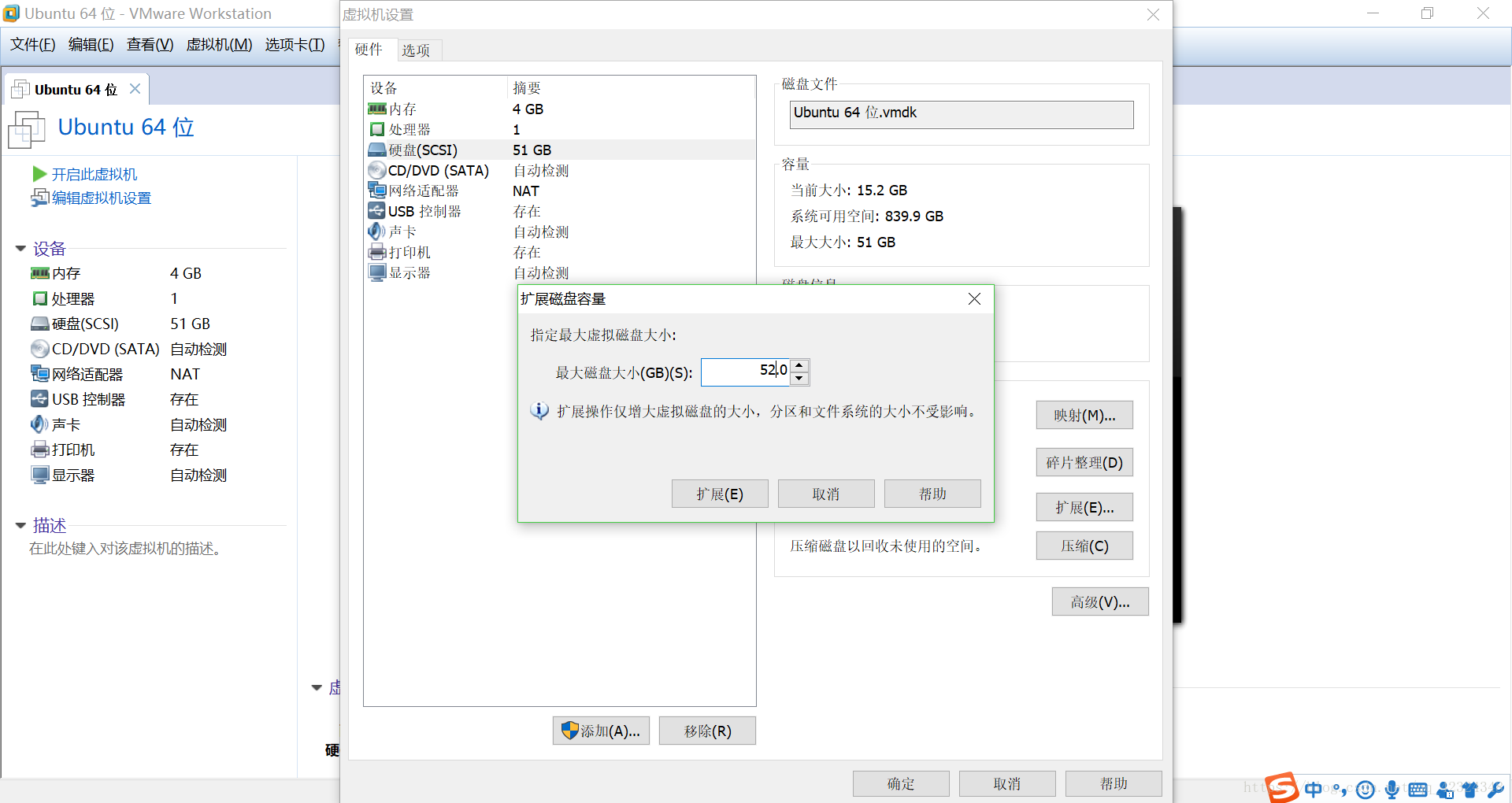Collapse the 设备 section in main window
Screen dimensions: 1512x803
(21, 249)
